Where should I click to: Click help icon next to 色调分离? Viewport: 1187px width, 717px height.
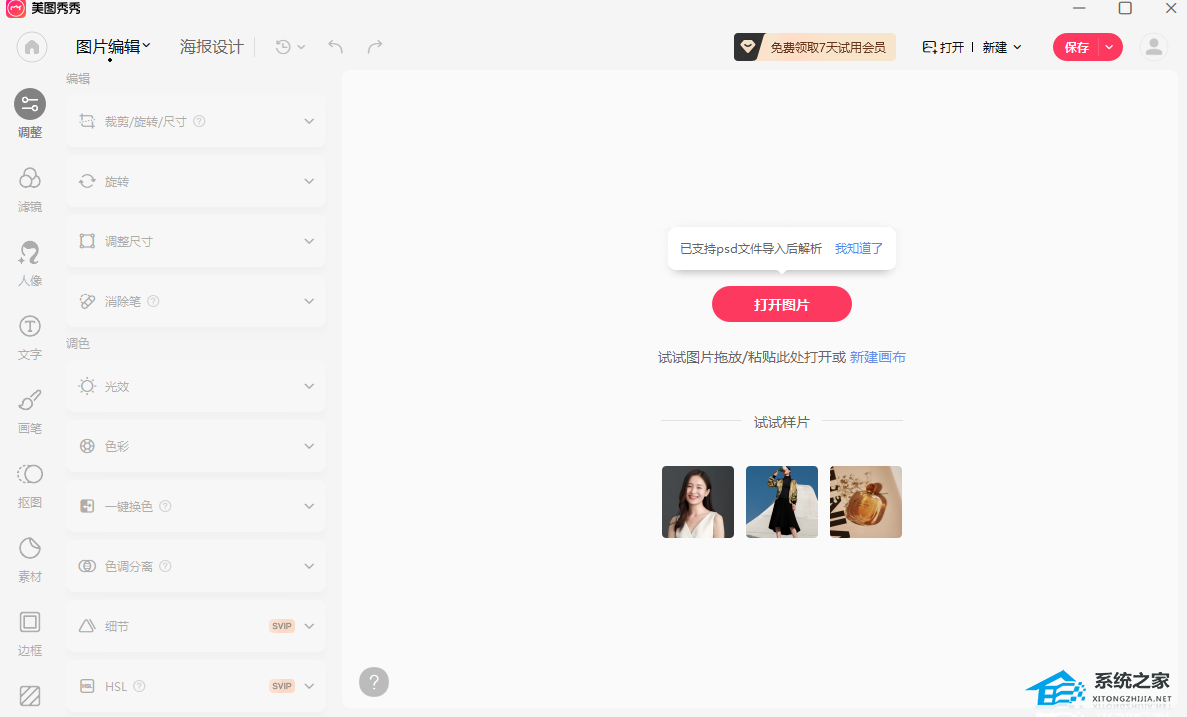[165, 566]
